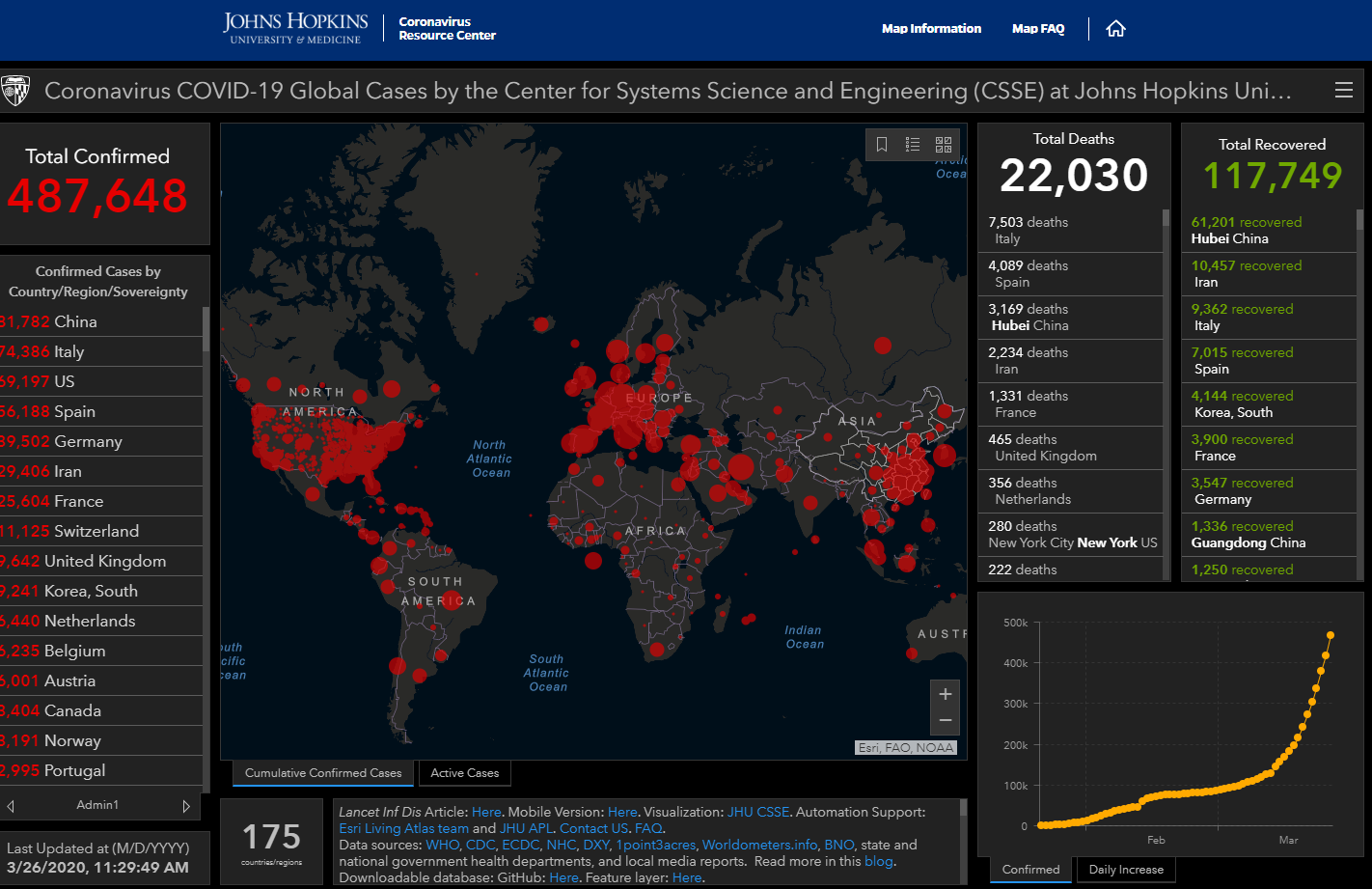Click 4,144 recovered Korea, South entry
1372x889 pixels.
pyautogui.click(x=1269, y=404)
